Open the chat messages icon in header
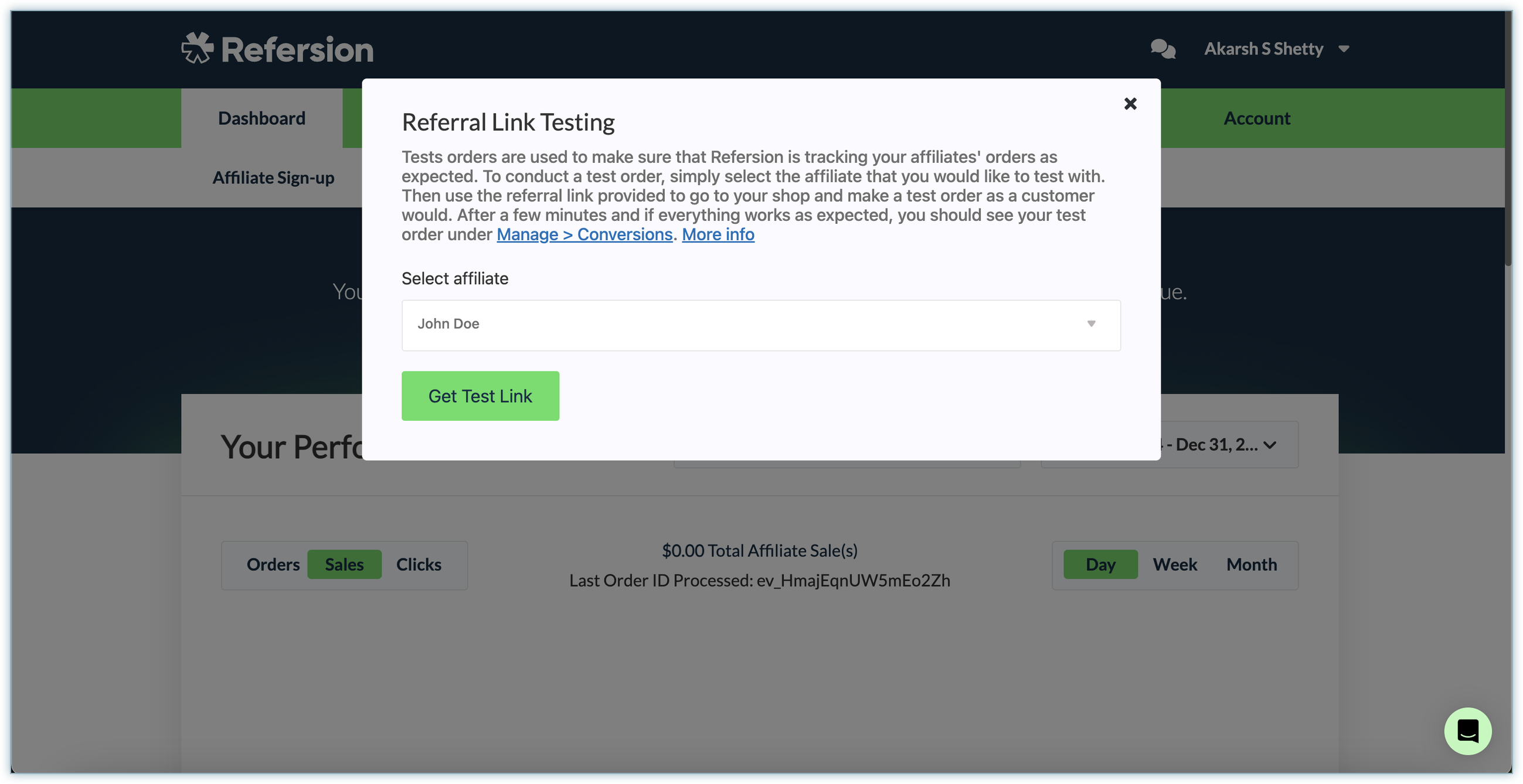Screen dimensions: 1523x784 click(1162, 49)
